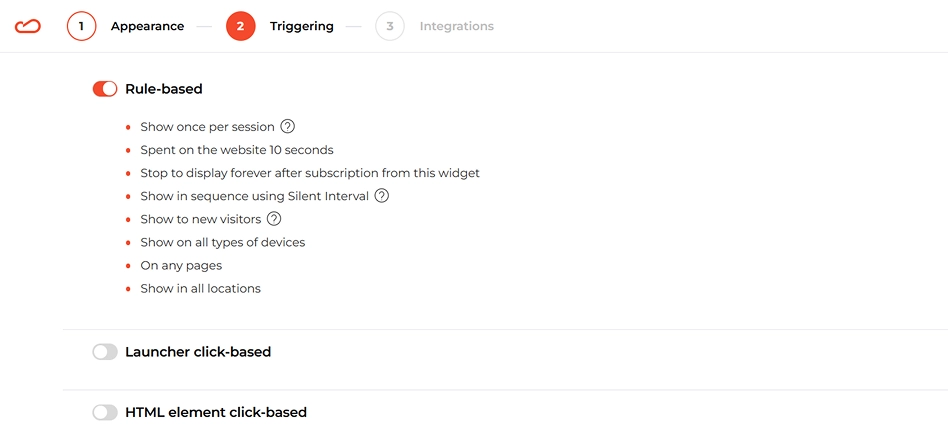Screen dimensions: 948x445
Task: Click step 3 grey circle icon
Action: click(390, 27)
